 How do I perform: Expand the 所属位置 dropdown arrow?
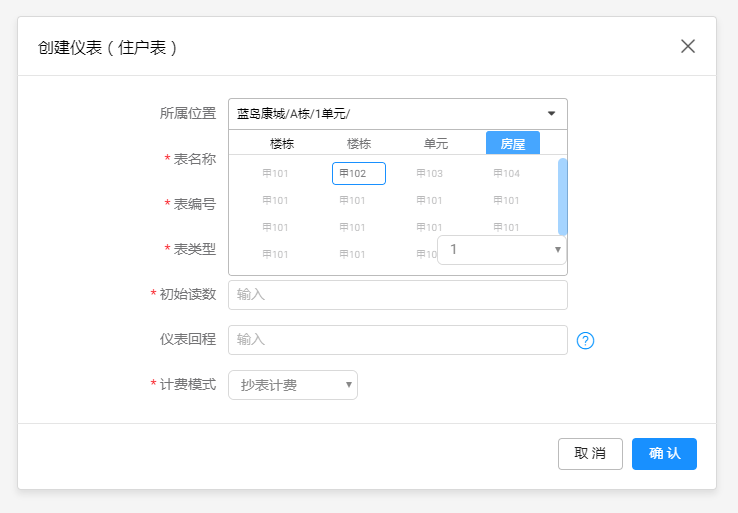551,113
